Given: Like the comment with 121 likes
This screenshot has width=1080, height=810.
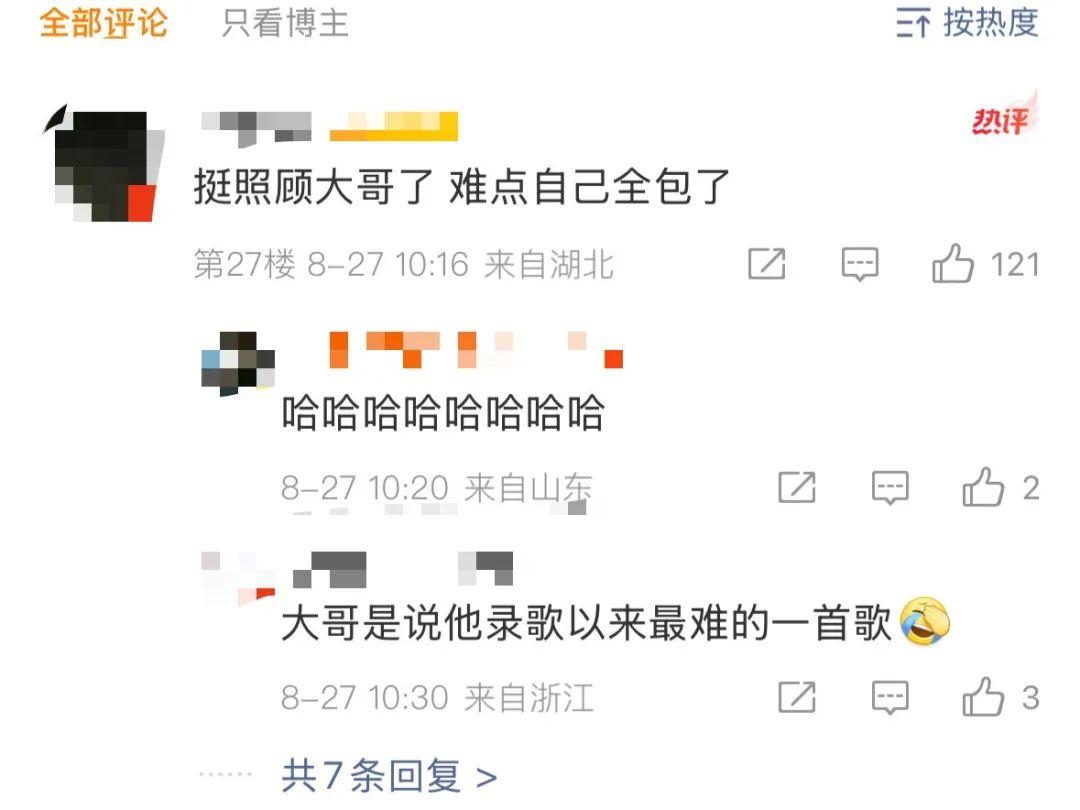Looking at the screenshot, I should 953,264.
